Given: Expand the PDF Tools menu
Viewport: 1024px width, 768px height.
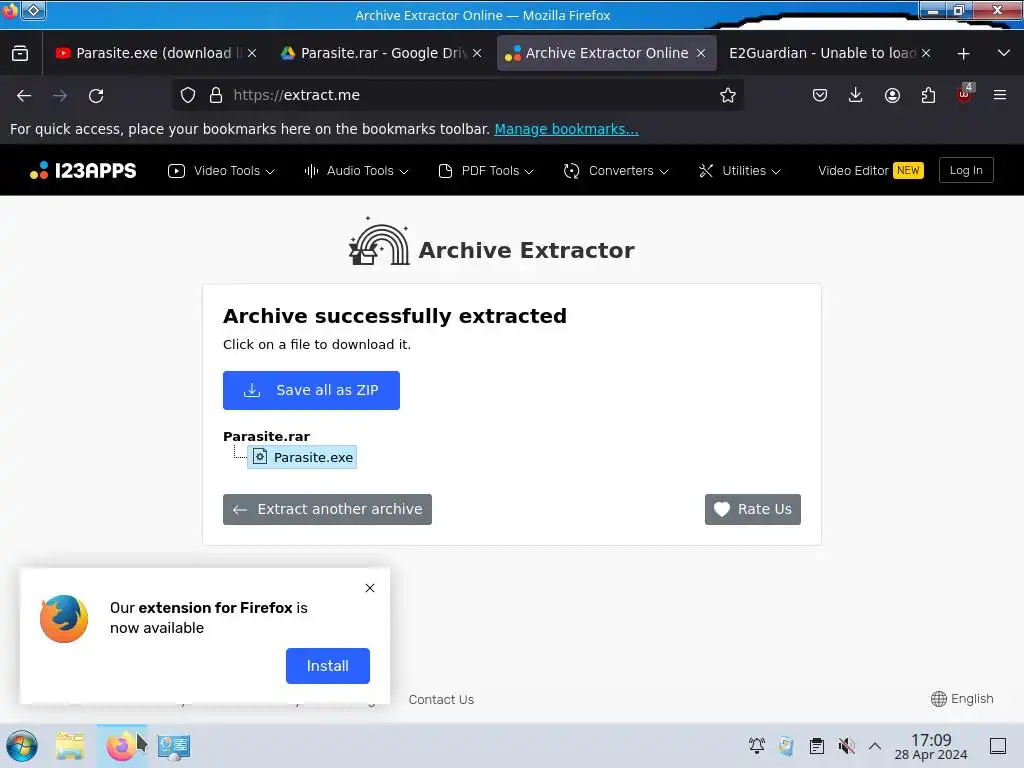Looking at the screenshot, I should tap(487, 170).
